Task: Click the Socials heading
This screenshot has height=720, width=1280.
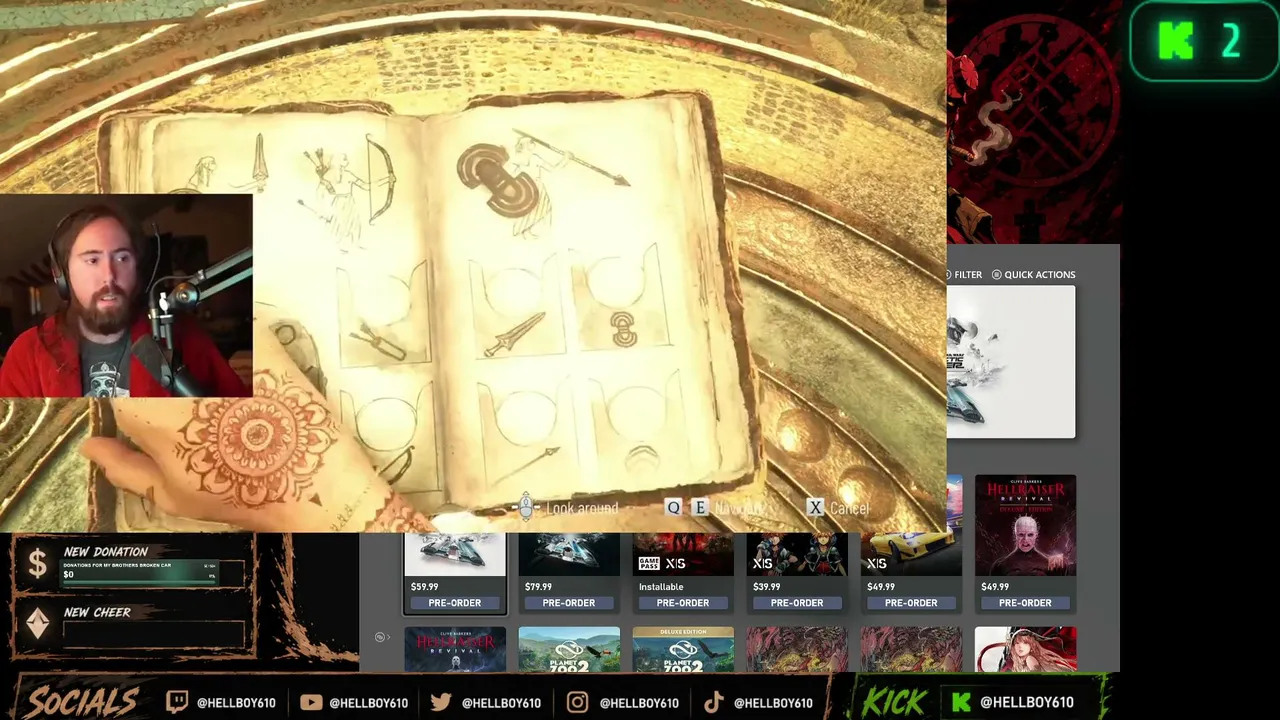Action: pyautogui.click(x=82, y=701)
